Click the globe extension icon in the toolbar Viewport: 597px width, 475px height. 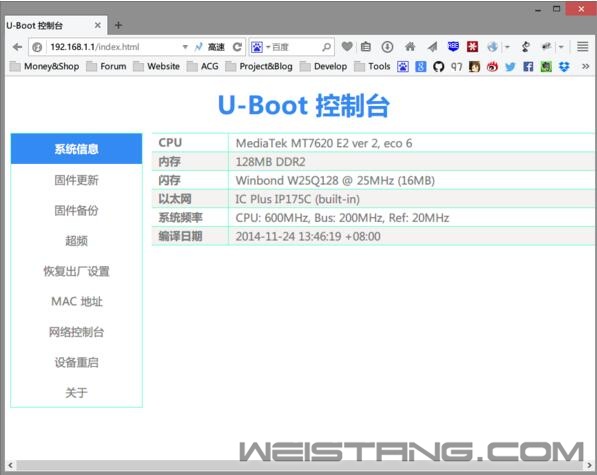(493, 47)
